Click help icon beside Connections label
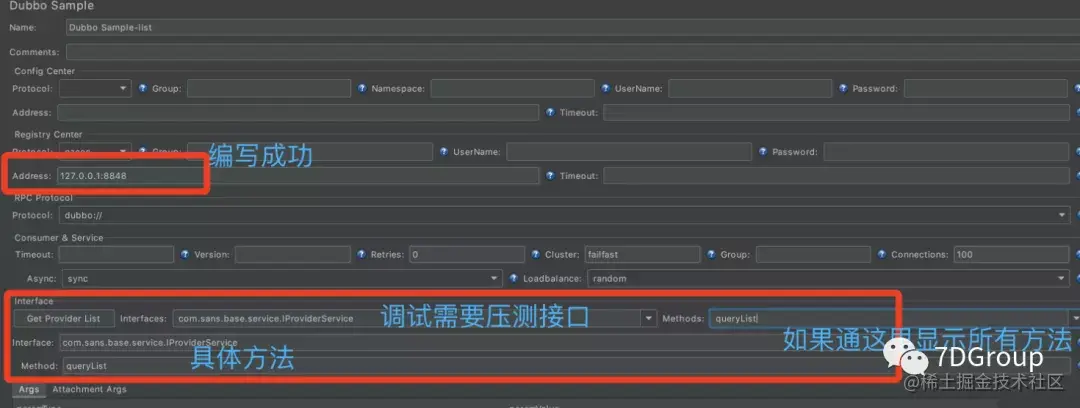Screen dimensions: 1080x408 tap(882, 254)
